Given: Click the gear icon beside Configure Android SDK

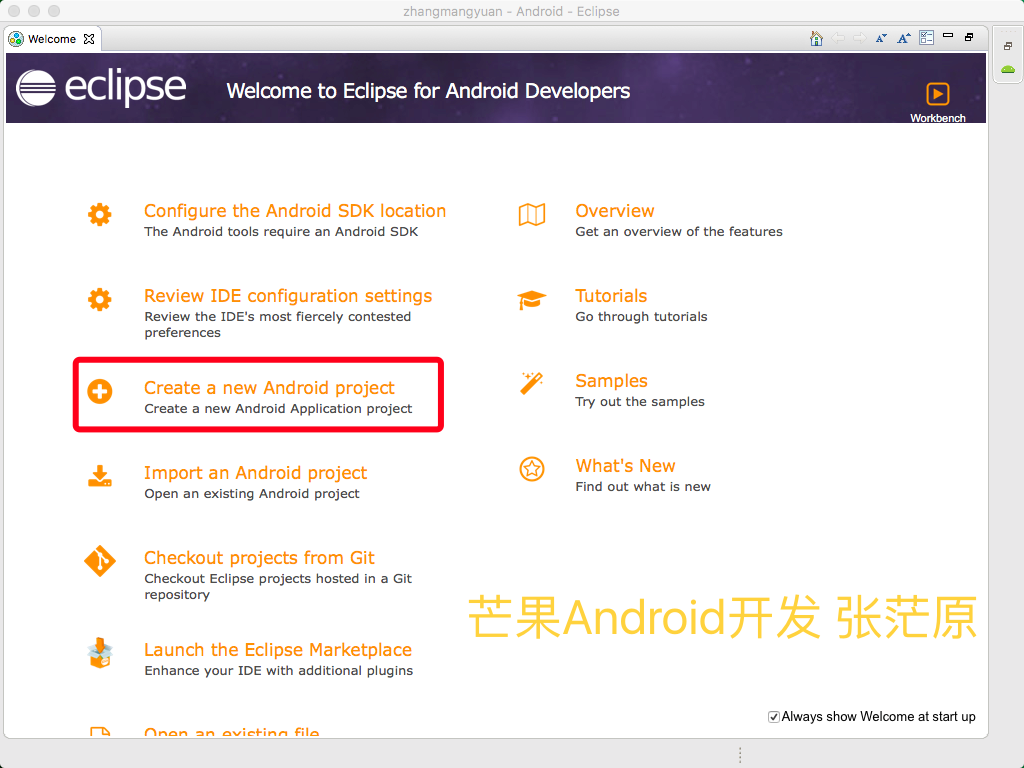Looking at the screenshot, I should pyautogui.click(x=100, y=214).
